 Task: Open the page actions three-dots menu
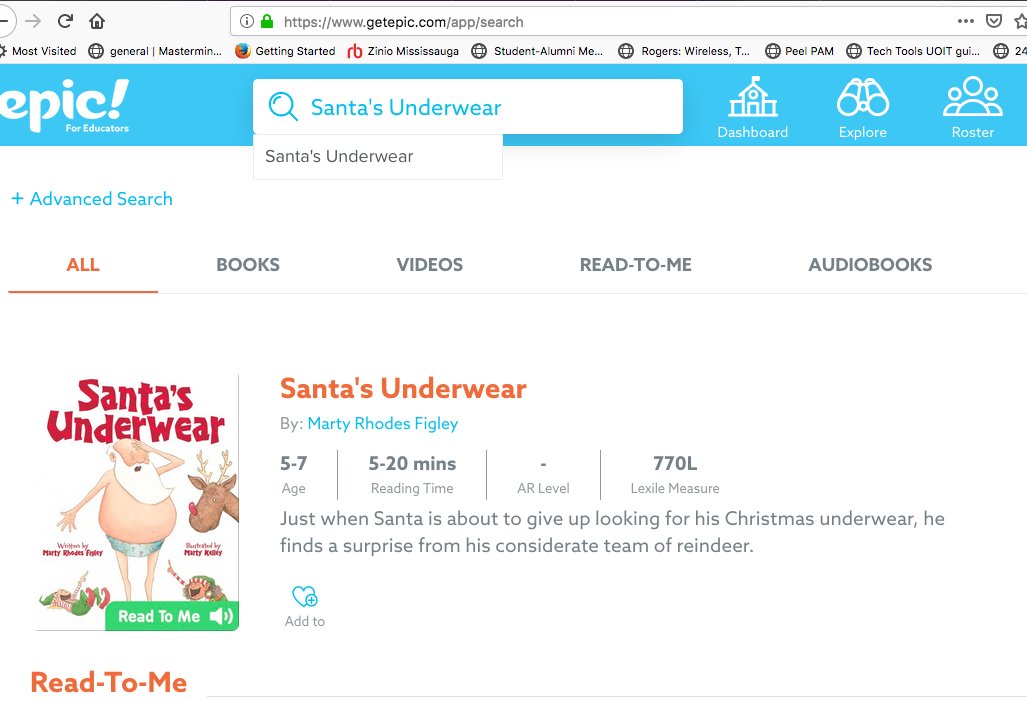pos(965,21)
